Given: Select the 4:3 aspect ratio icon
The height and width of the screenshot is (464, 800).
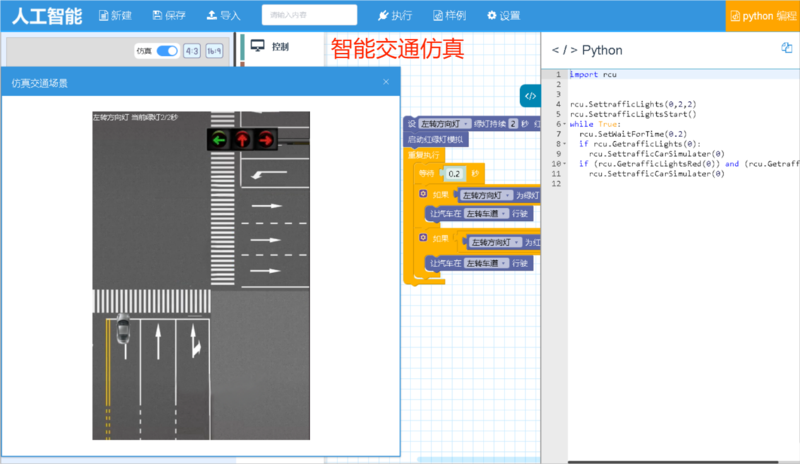Looking at the screenshot, I should point(192,51).
